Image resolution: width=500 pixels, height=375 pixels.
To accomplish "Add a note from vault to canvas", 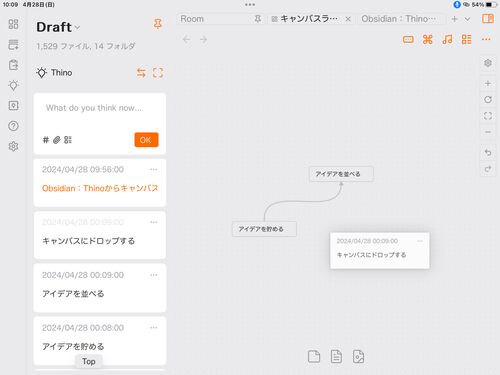I will [336, 356].
